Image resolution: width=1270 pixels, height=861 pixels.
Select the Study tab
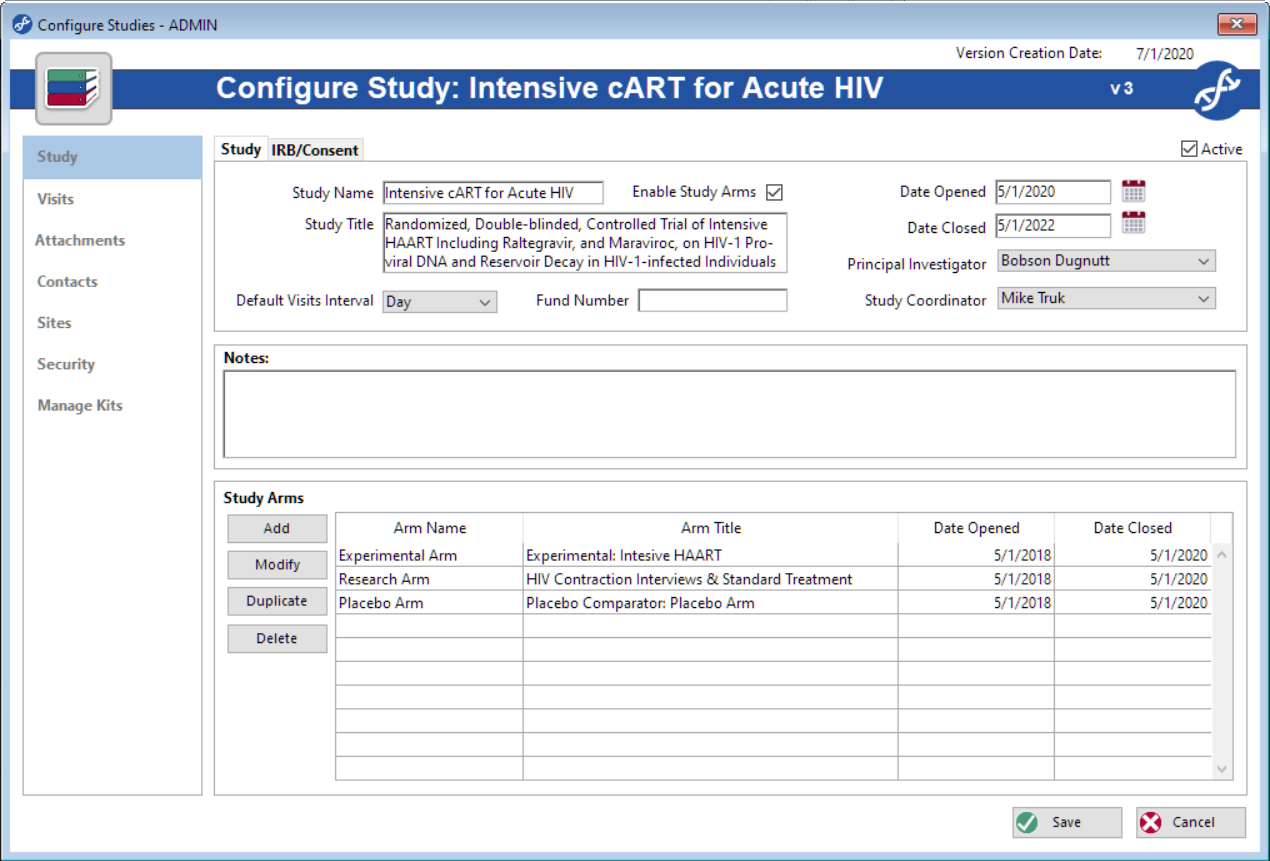241,149
